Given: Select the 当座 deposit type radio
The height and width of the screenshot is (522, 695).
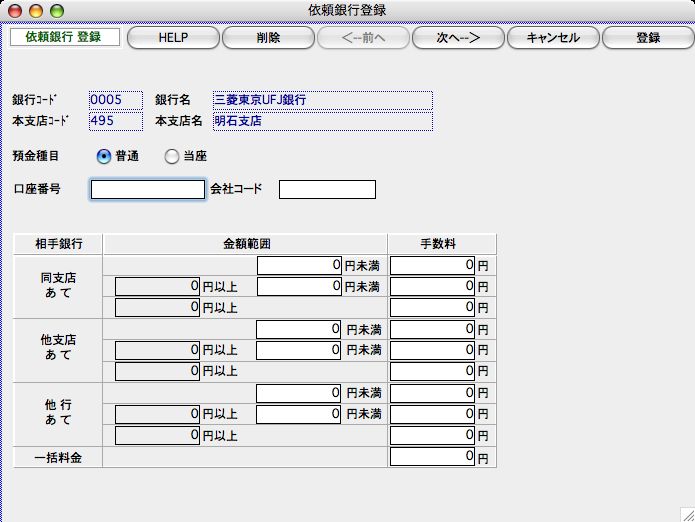Looking at the screenshot, I should coord(172,156).
